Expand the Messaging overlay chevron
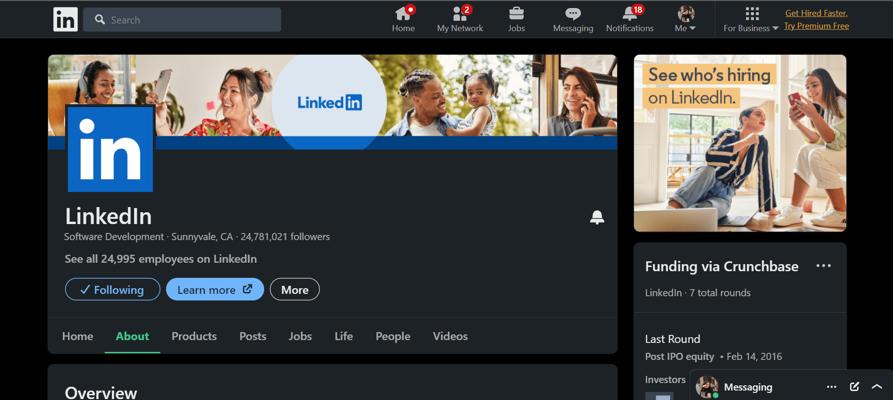 877,387
